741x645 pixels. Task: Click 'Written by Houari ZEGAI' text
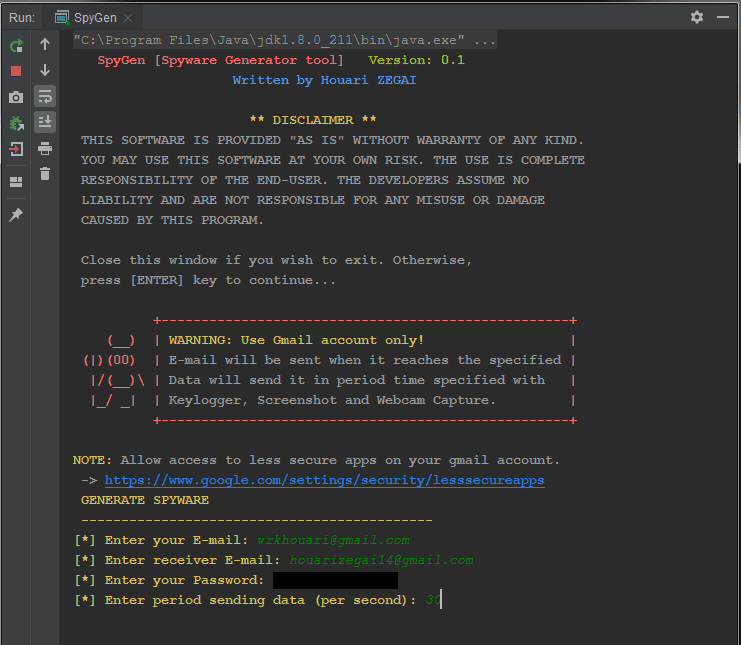(324, 80)
